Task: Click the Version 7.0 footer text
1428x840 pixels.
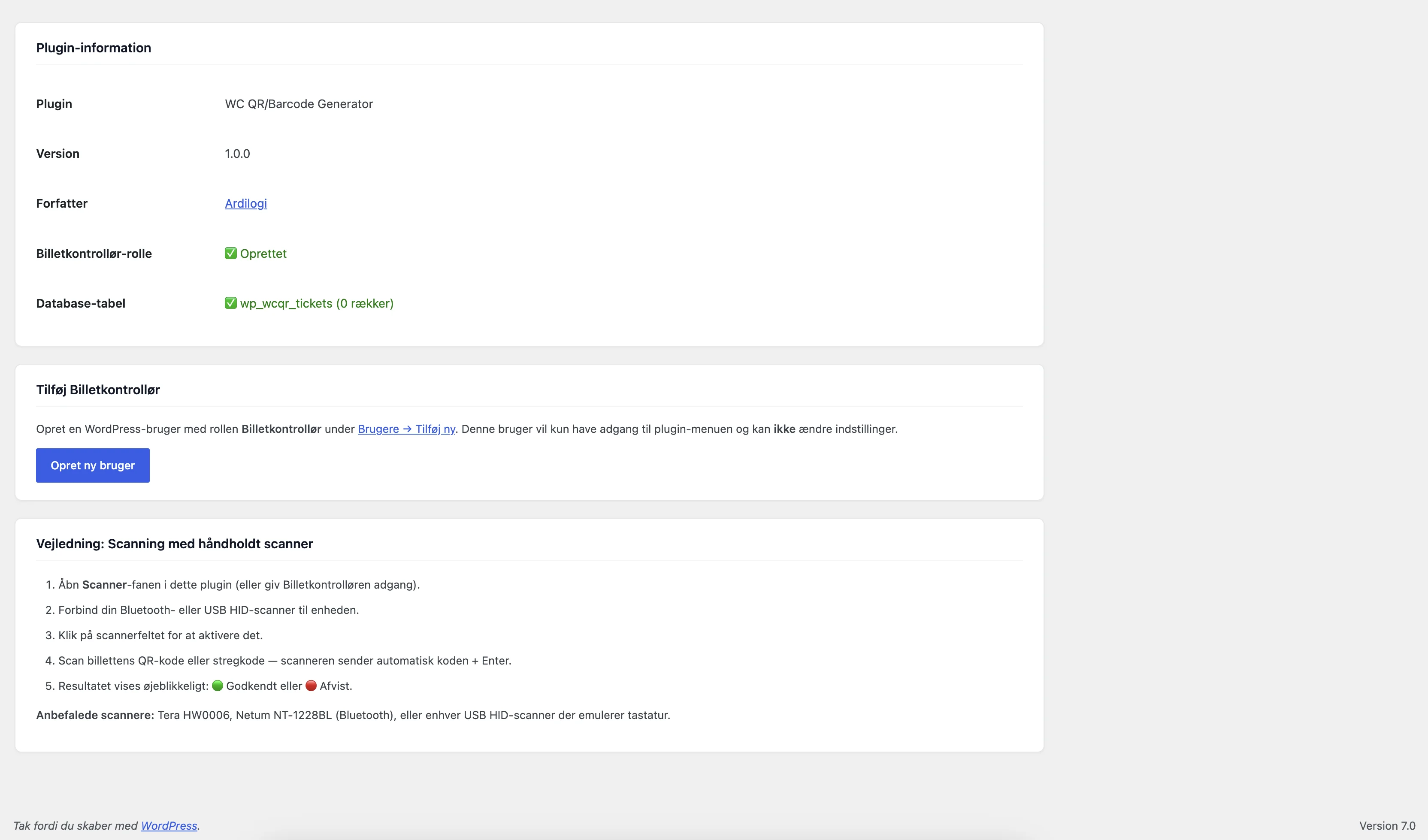Action: coord(1387,826)
